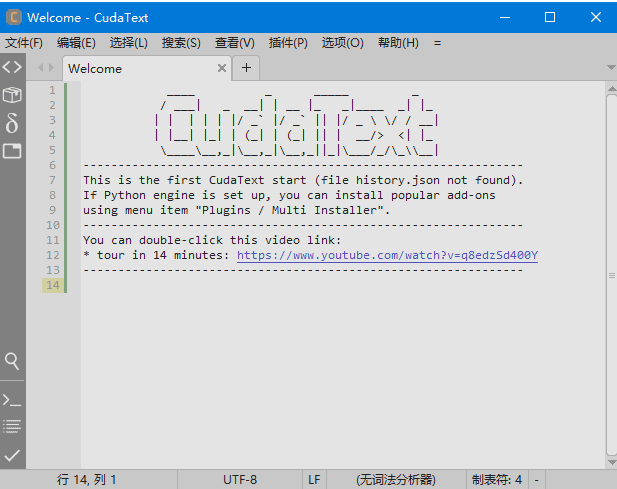Expand the tab list dropdown arrow
The width and height of the screenshot is (617, 489).
point(610,68)
